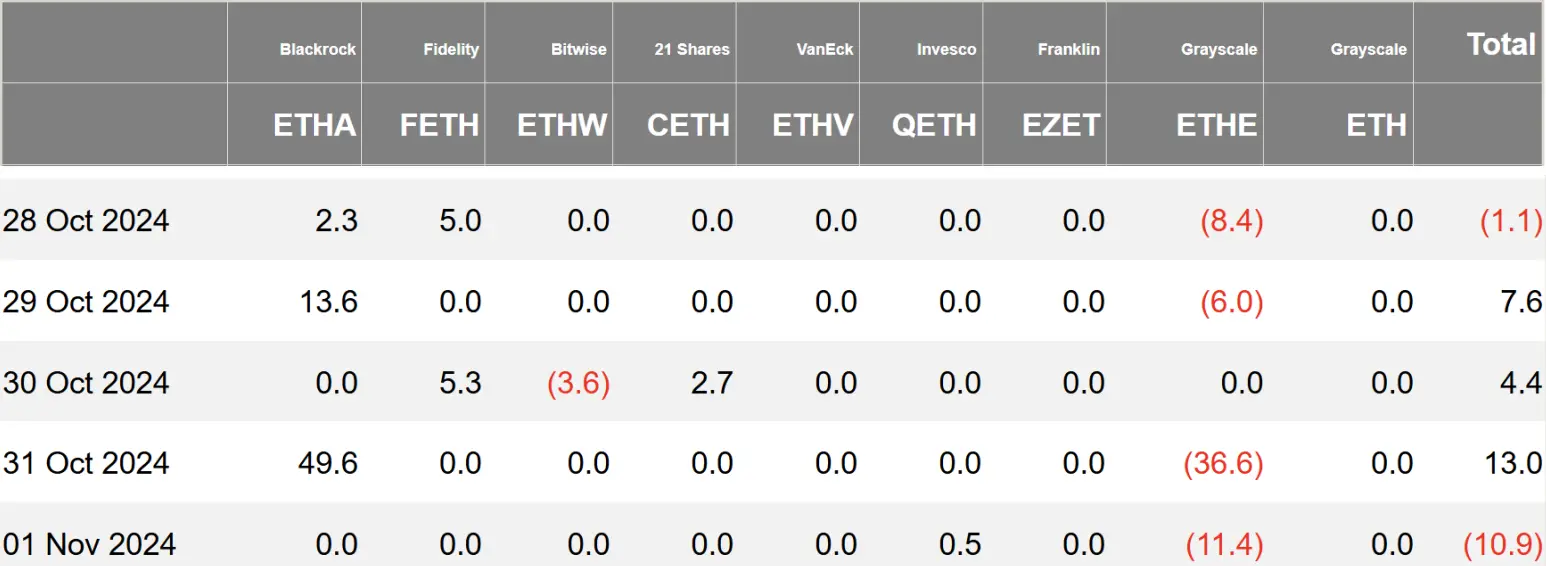Viewport: 1546px width, 566px height.
Task: Select the 2.7 CETH inflow cell
Action: point(712,382)
